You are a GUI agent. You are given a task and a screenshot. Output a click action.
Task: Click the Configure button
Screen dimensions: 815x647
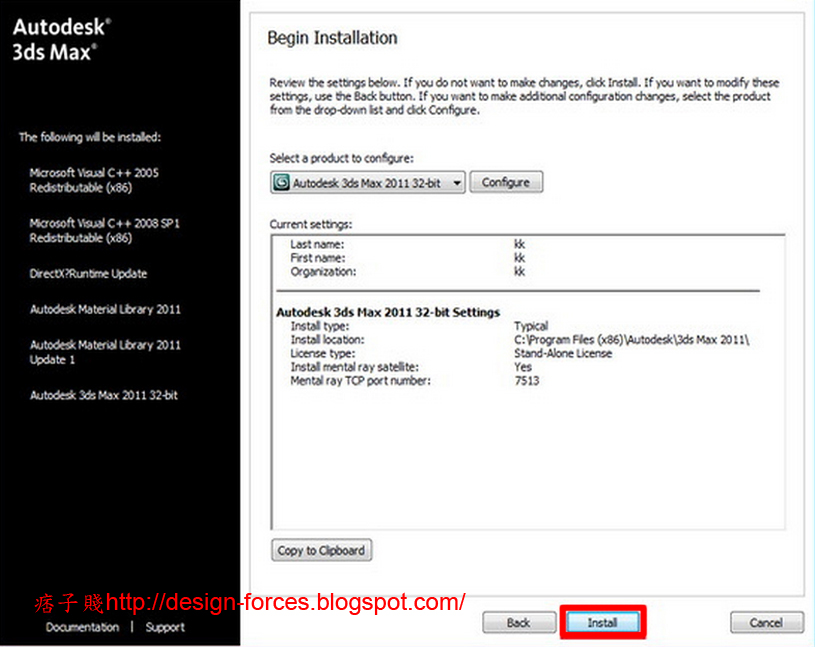[506, 182]
